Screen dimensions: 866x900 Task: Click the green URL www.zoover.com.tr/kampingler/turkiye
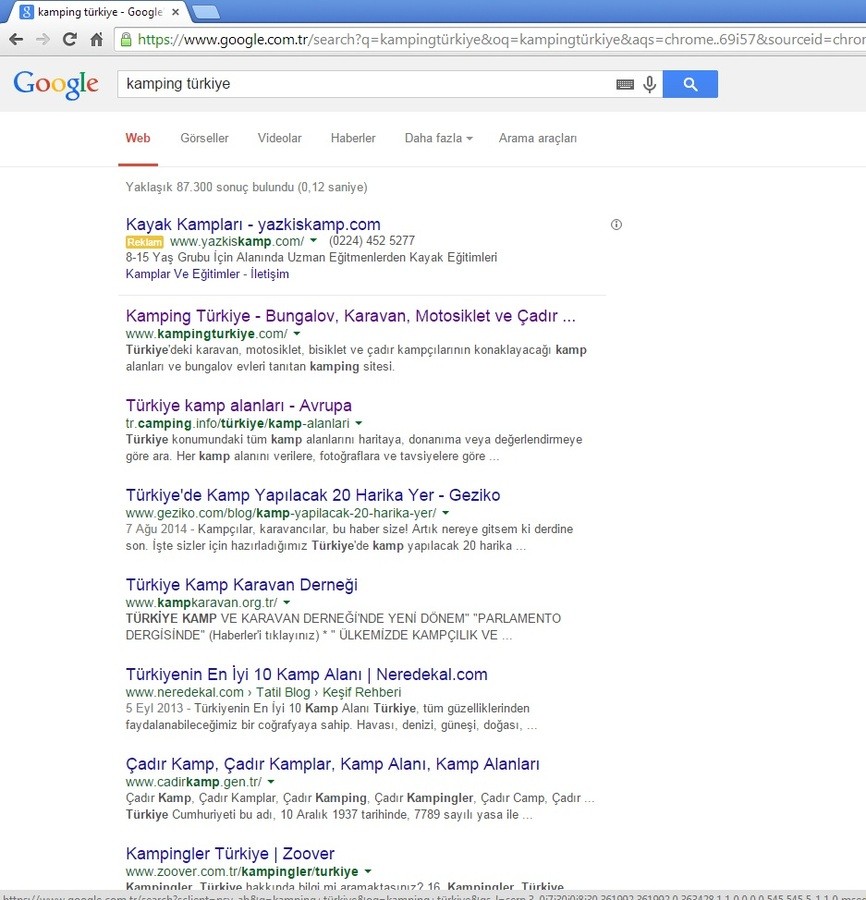click(242, 871)
